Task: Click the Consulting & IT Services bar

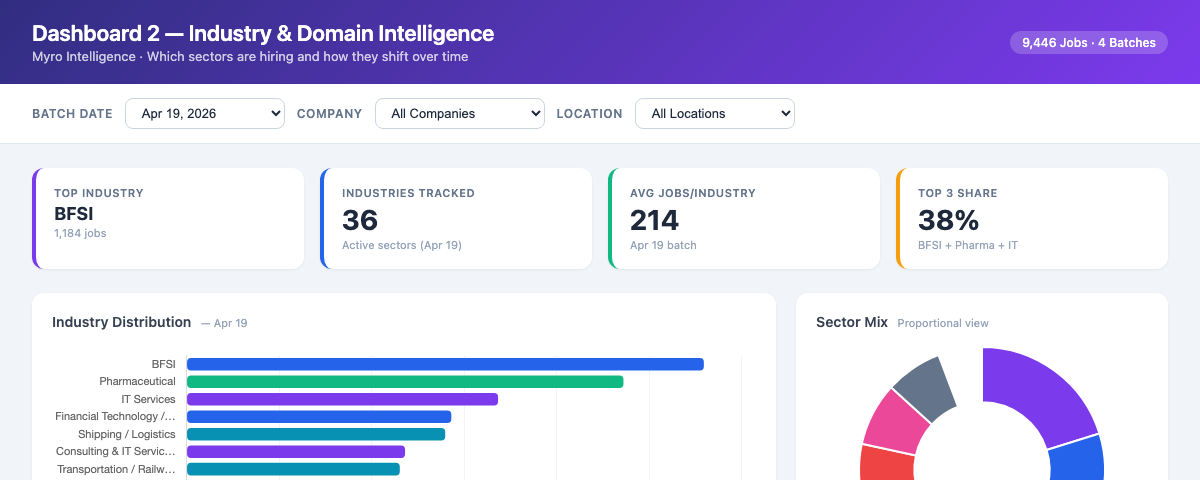Action: pyautogui.click(x=296, y=451)
